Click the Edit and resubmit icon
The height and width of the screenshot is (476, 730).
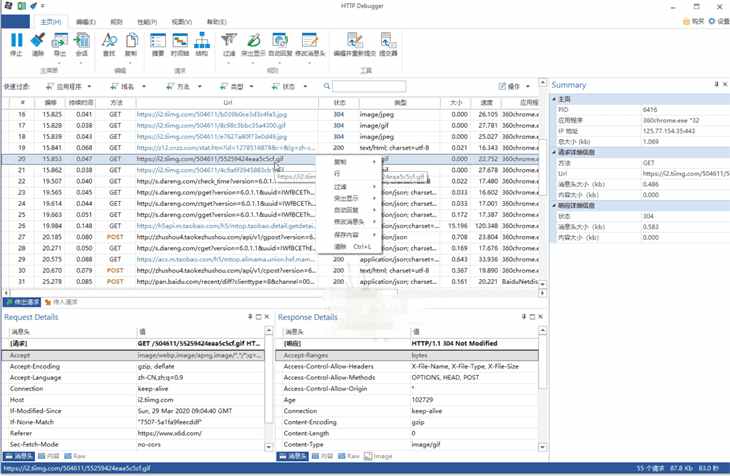[x=355, y=41]
